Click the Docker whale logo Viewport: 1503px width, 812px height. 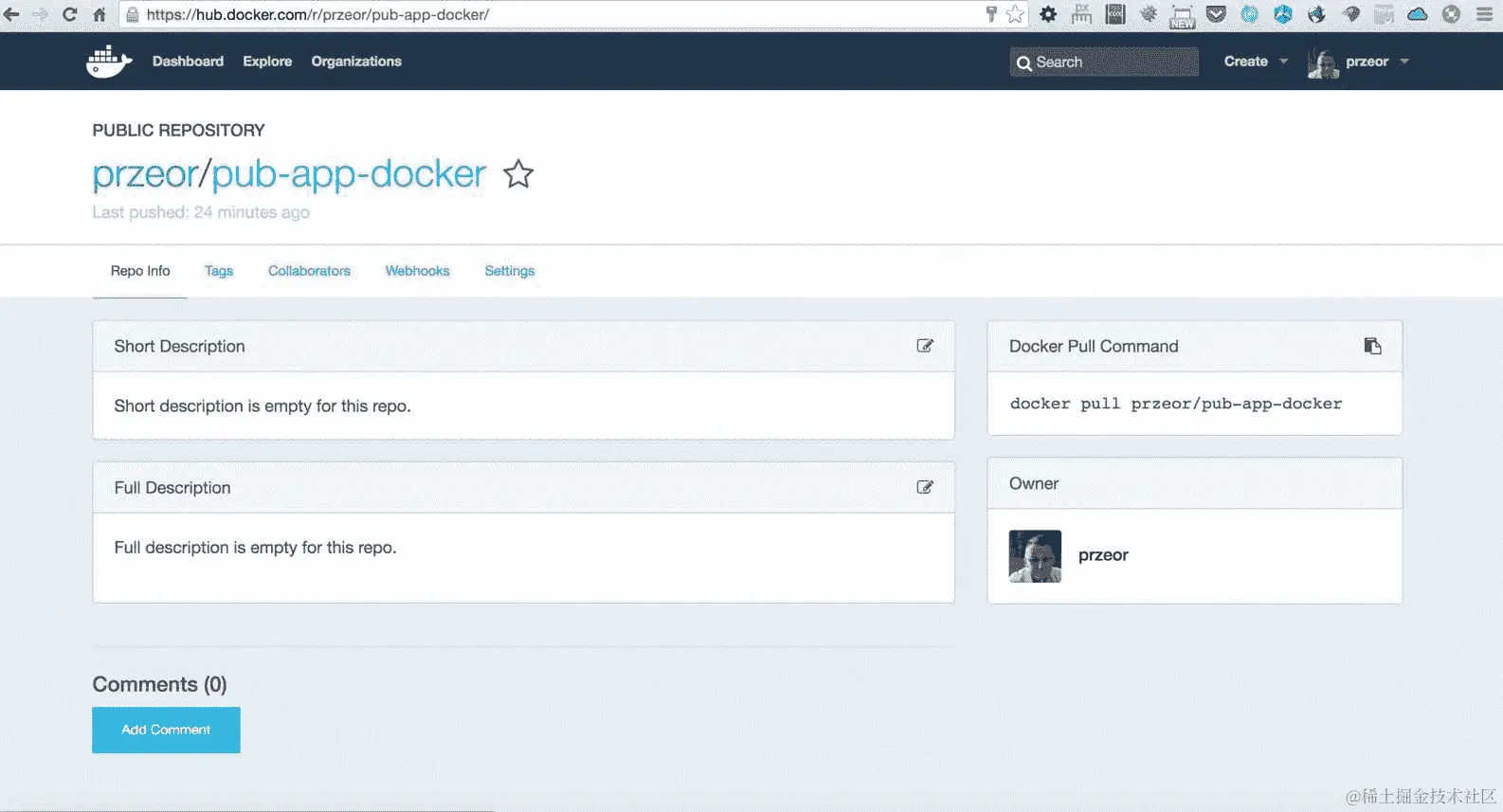(x=109, y=62)
